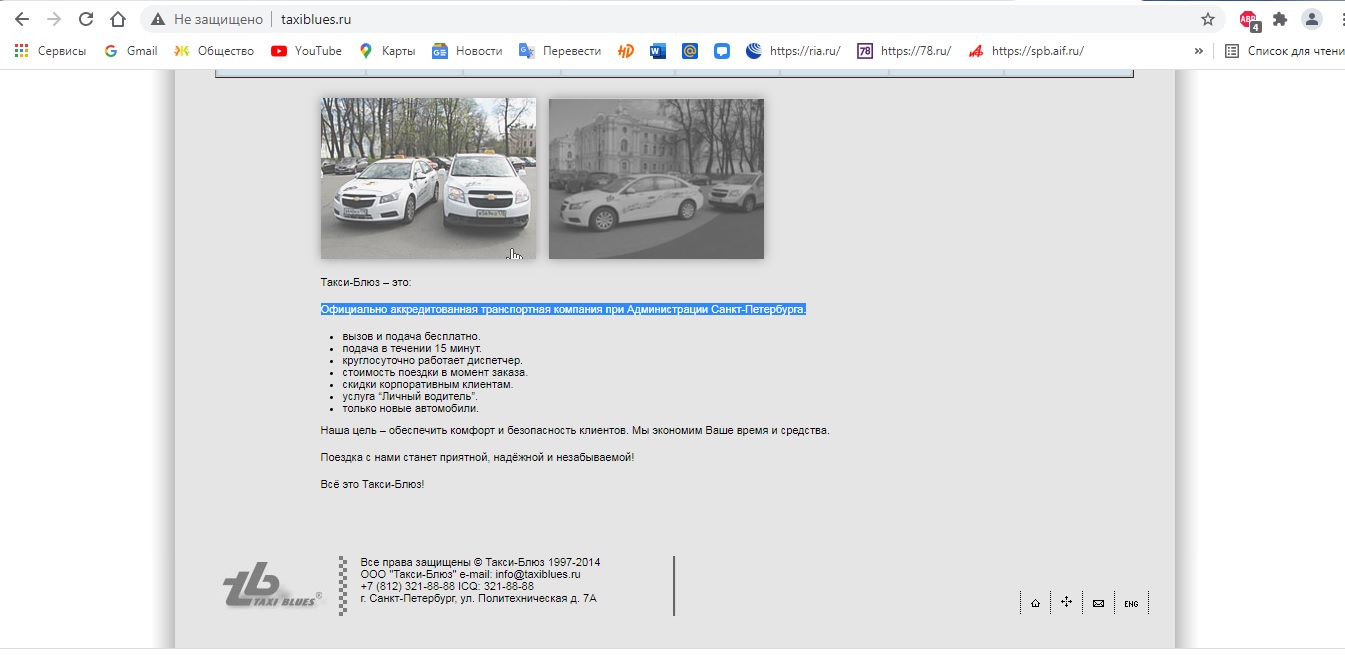Open the Перевести translate bookmark
The width and height of the screenshot is (1345, 655).
coord(560,51)
